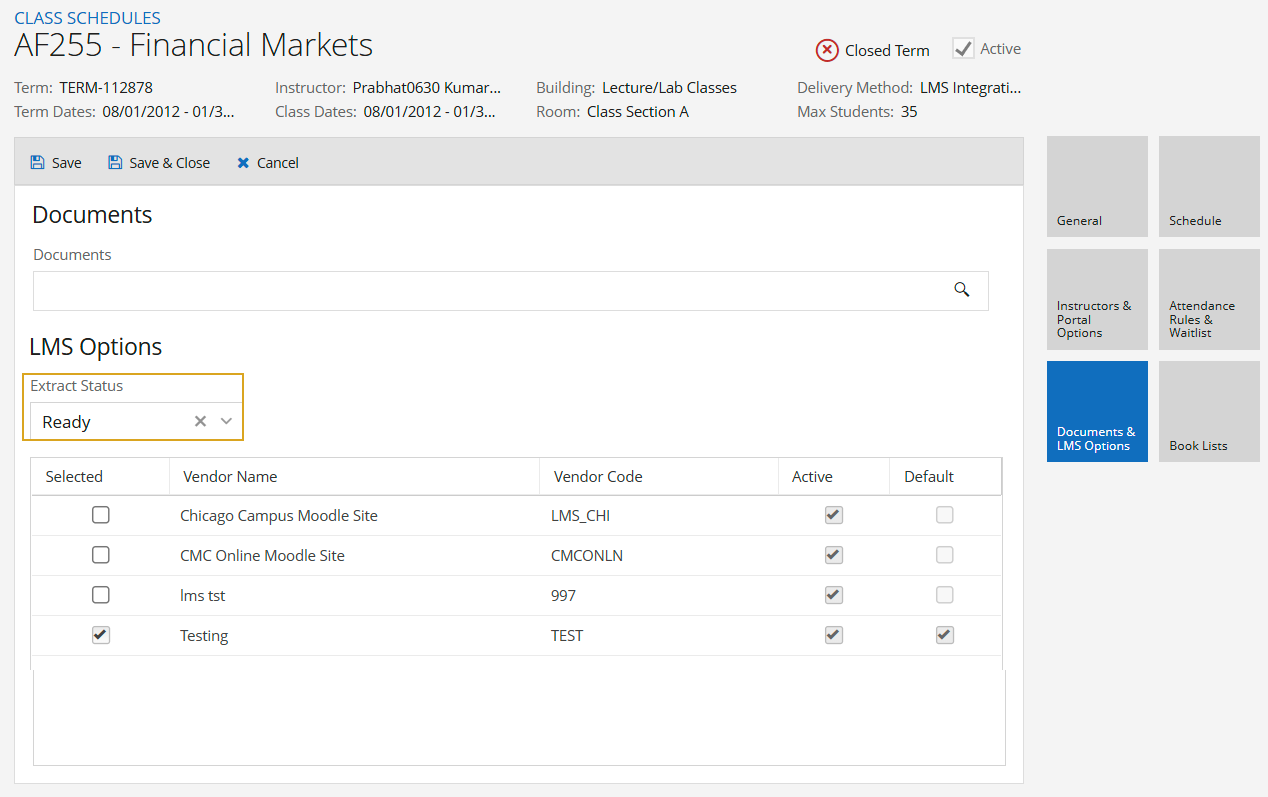Click the Save & Close disk icon
The width and height of the screenshot is (1268, 797).
[115, 163]
